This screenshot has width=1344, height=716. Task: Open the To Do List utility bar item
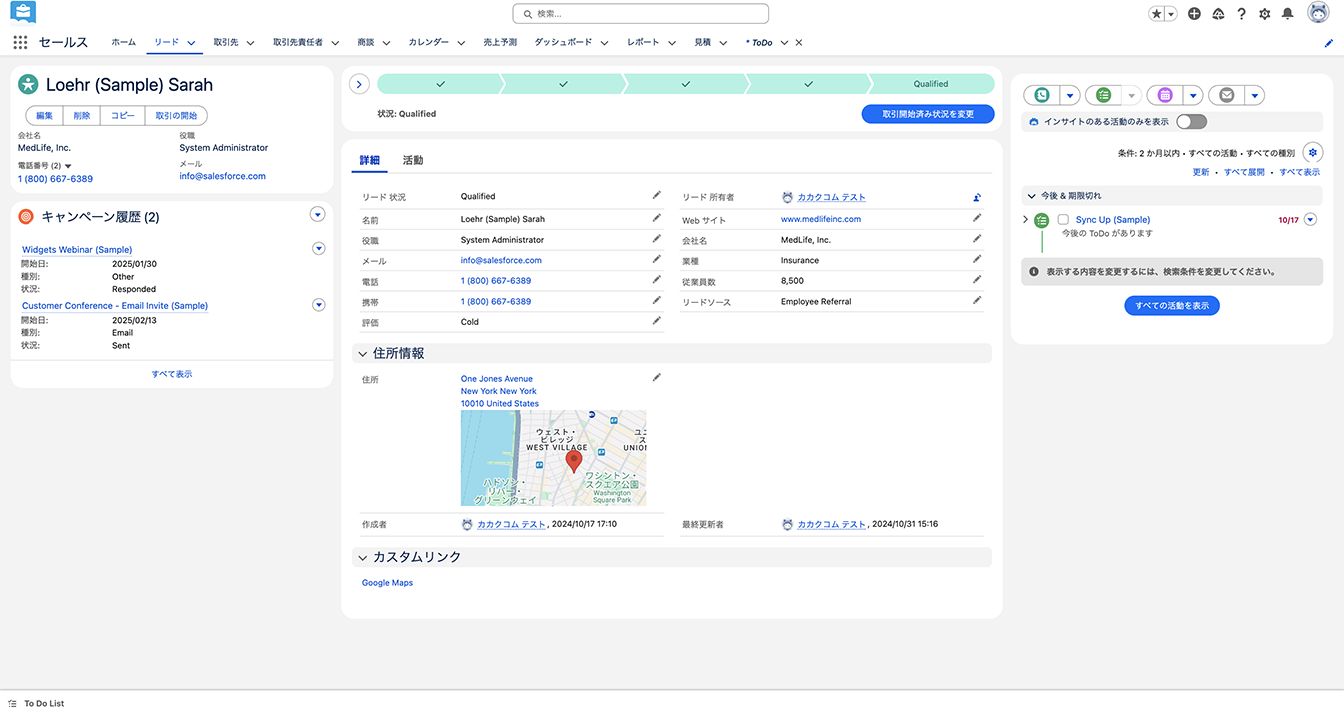click(x=36, y=704)
